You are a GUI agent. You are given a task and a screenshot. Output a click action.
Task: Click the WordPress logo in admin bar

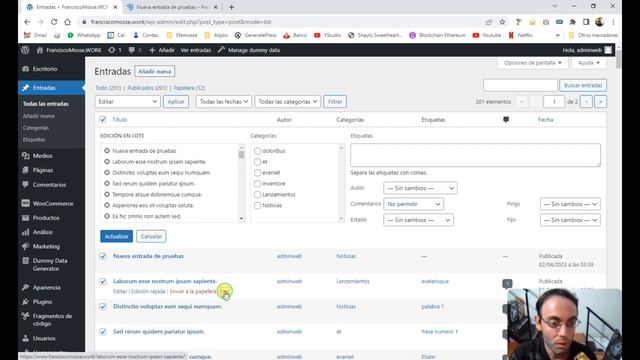click(25, 50)
